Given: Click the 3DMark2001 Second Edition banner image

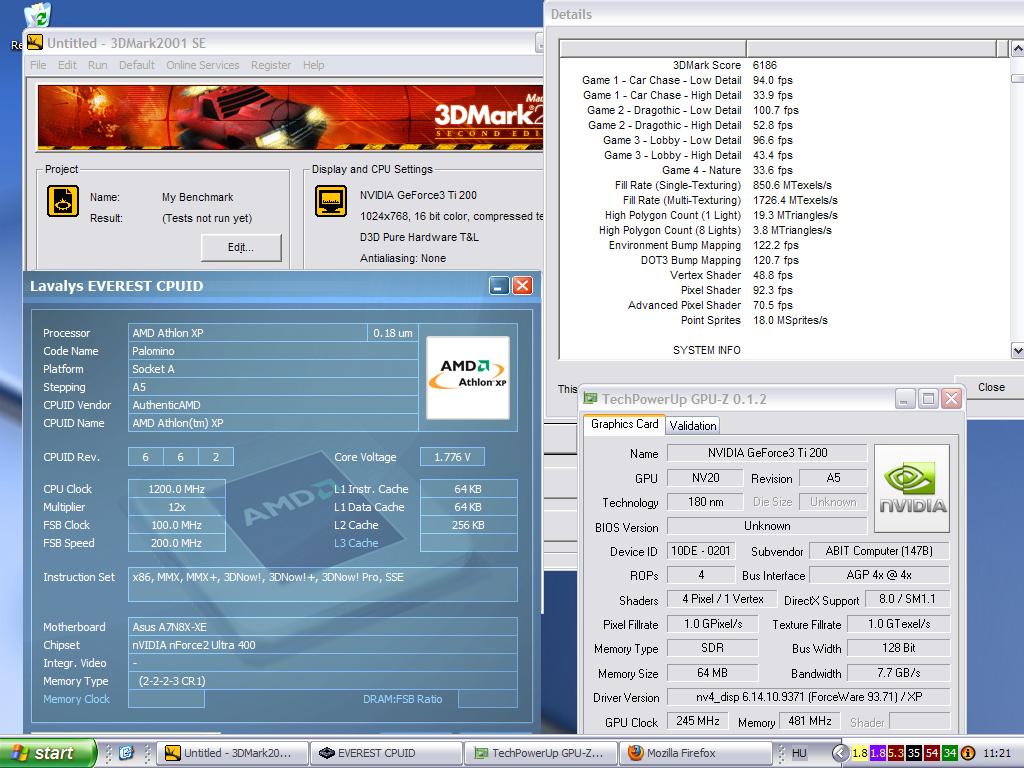Looking at the screenshot, I should pyautogui.click(x=290, y=118).
